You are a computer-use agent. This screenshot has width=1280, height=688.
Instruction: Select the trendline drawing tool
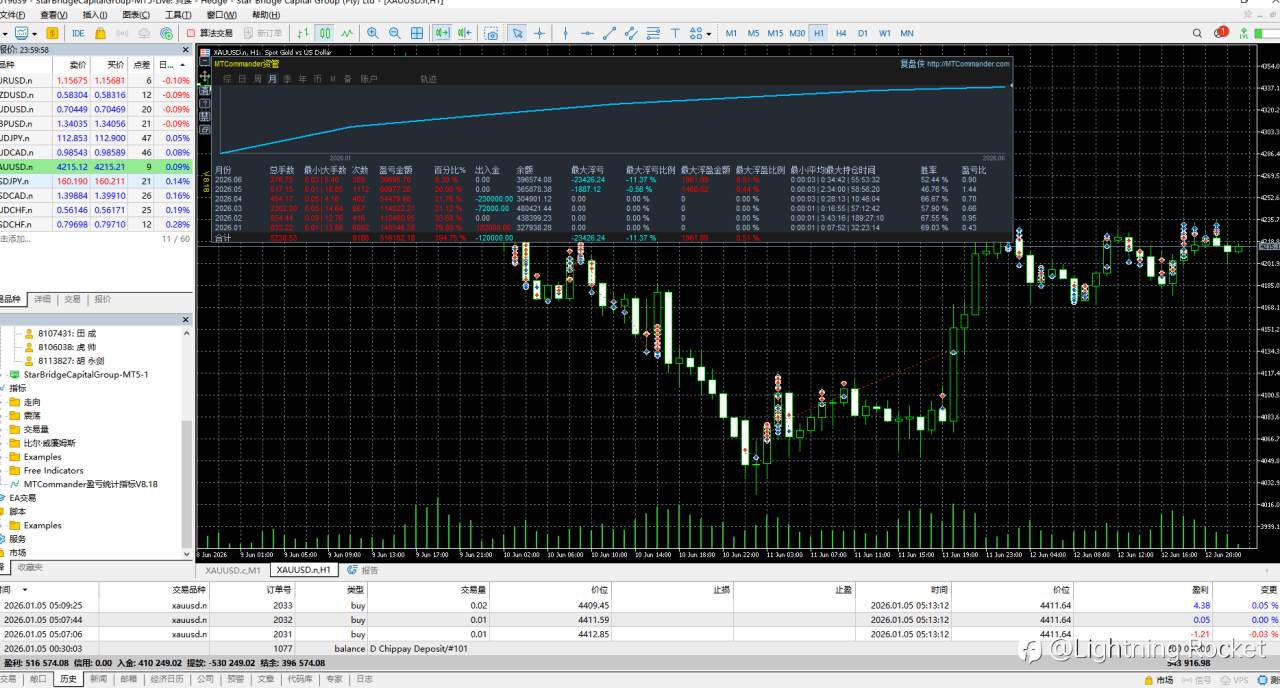point(609,33)
